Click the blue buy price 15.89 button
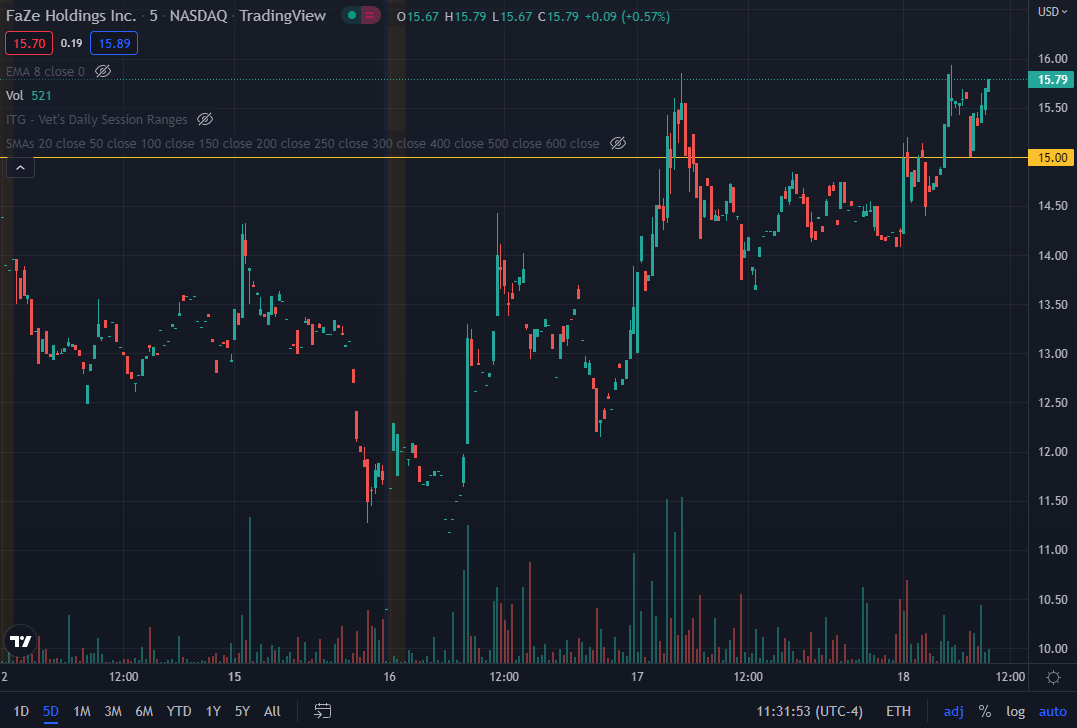This screenshot has height=728, width=1077. click(114, 43)
